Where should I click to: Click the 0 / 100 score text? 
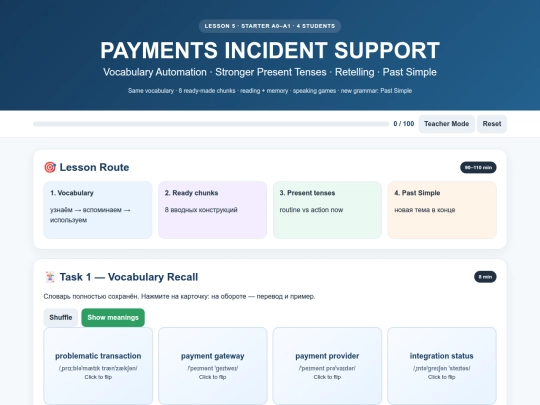[x=404, y=124]
